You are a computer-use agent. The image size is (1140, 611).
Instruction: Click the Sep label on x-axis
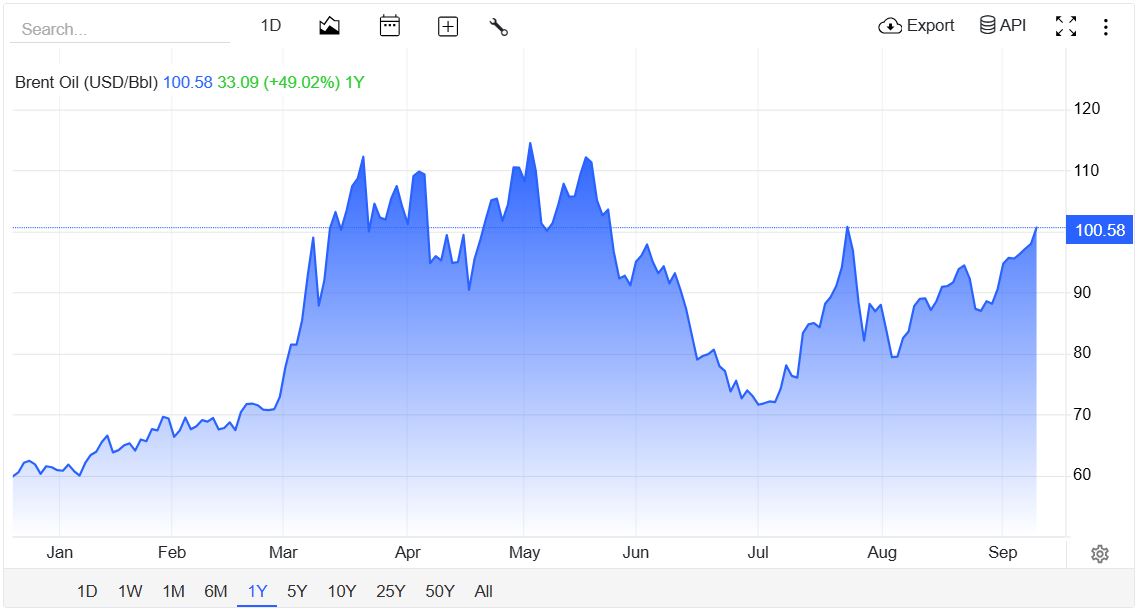[1003, 553]
